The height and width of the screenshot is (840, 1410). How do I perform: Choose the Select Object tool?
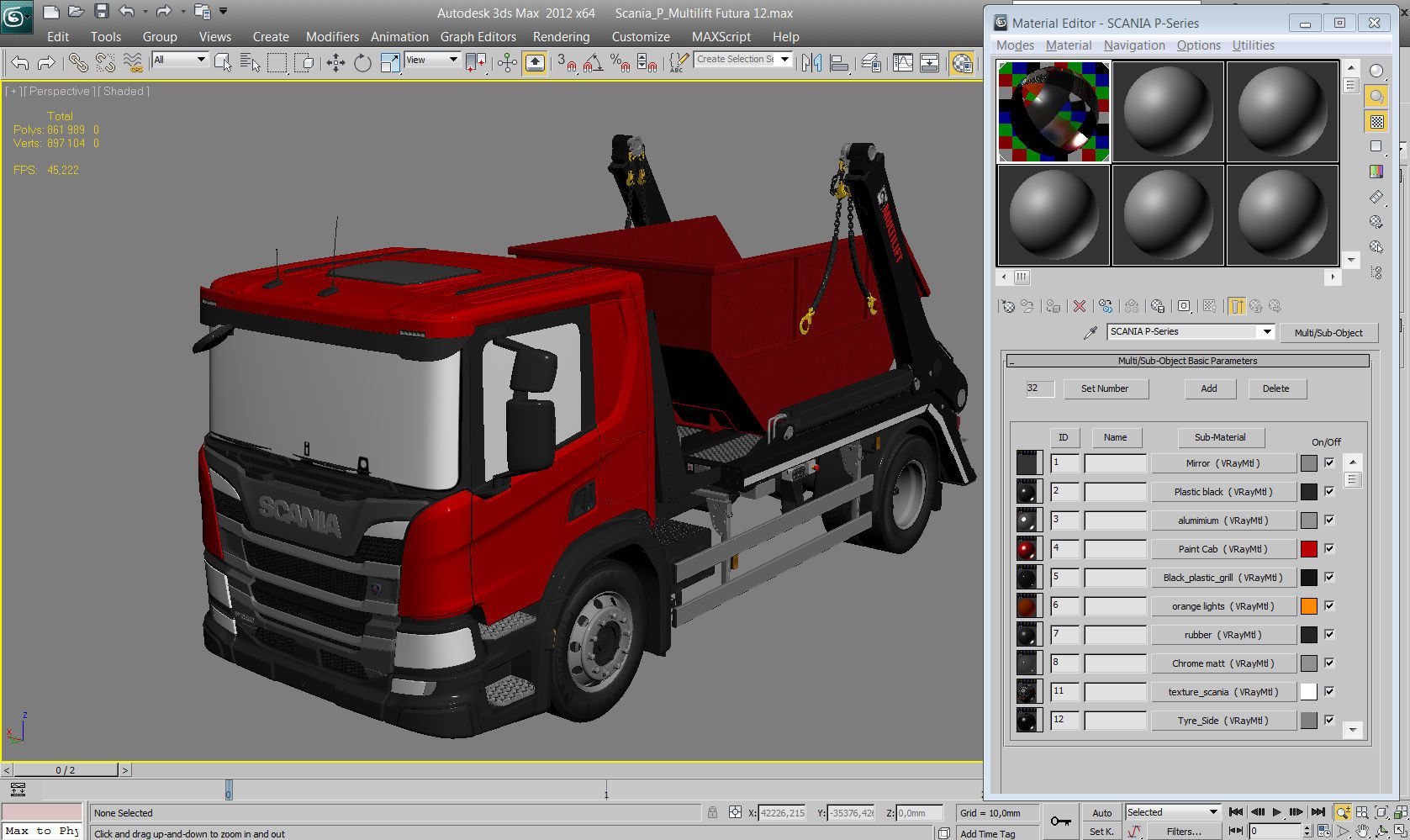(x=223, y=62)
